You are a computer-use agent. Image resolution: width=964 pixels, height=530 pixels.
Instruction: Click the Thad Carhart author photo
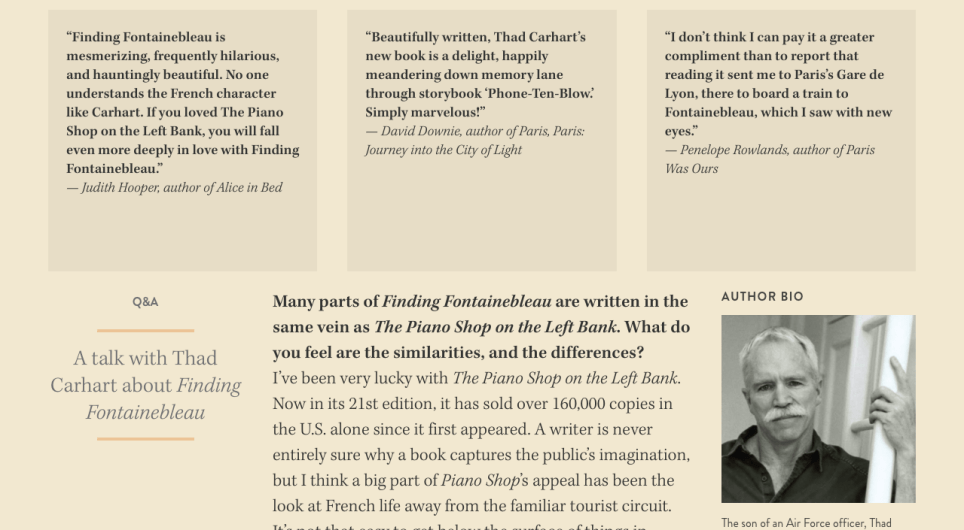(x=818, y=409)
